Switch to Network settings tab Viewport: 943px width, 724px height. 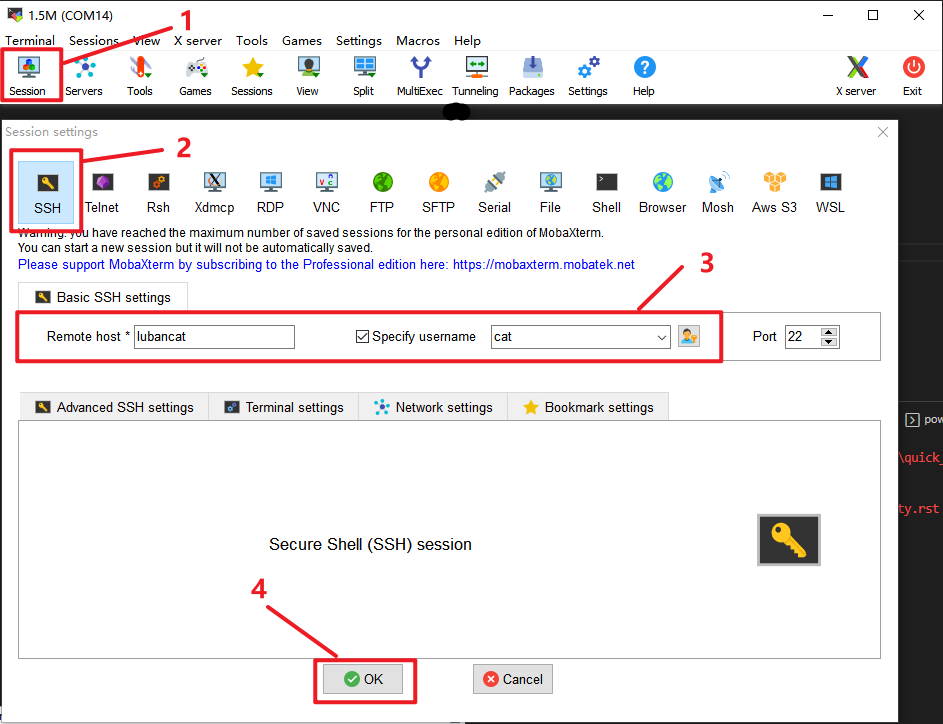coord(433,407)
